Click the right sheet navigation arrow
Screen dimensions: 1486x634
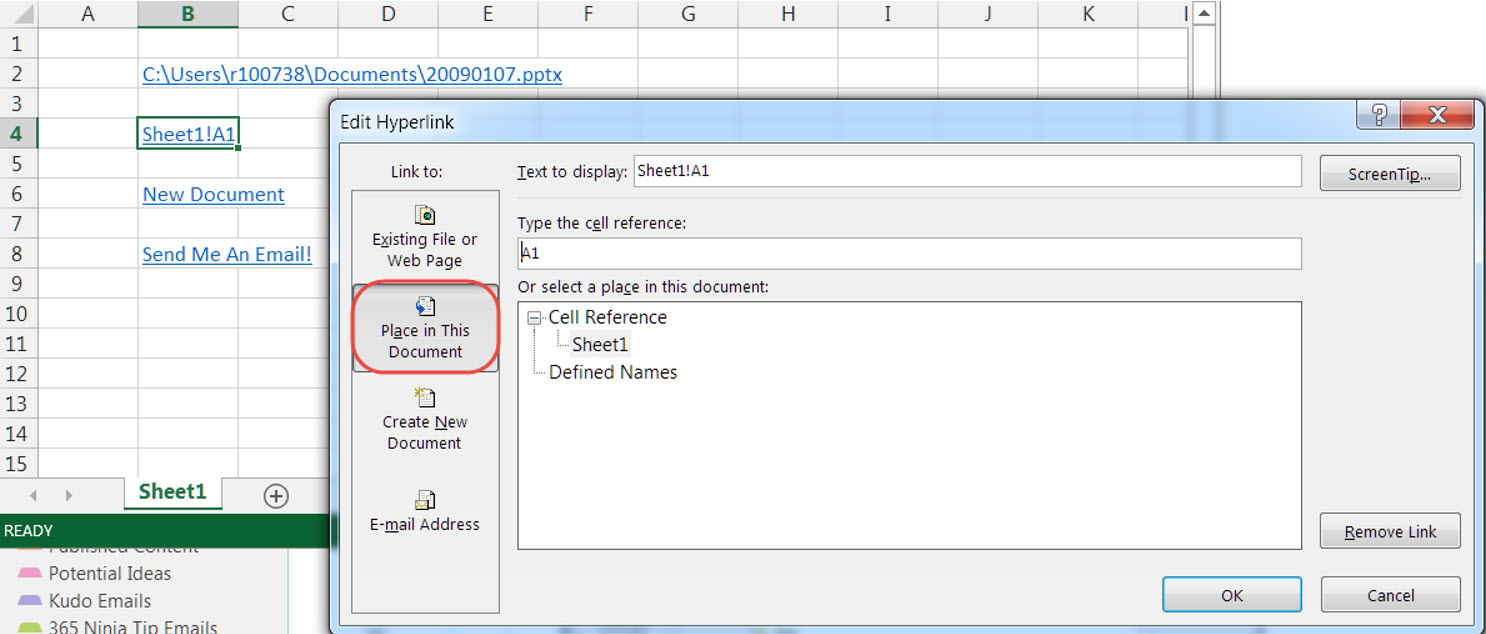66,493
